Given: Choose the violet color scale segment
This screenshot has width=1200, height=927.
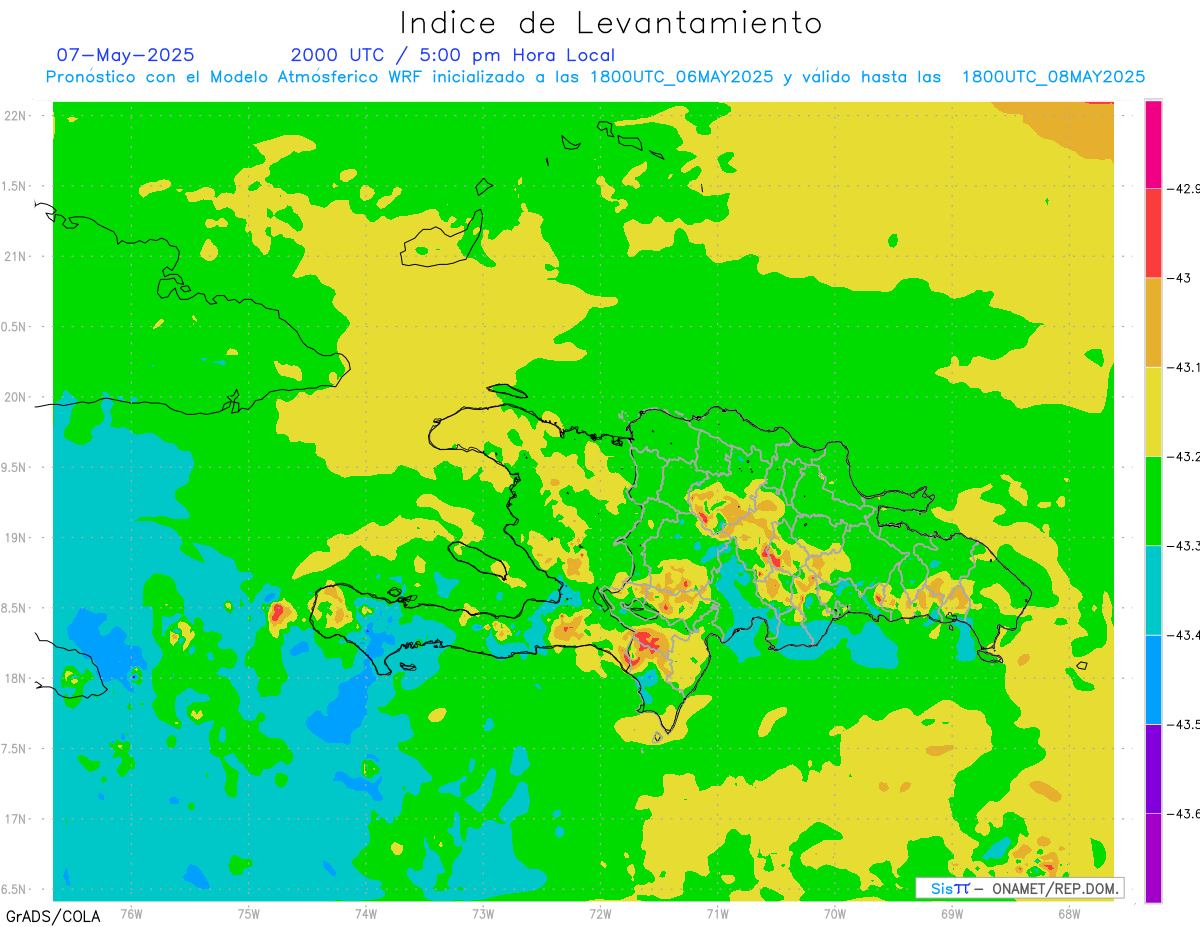Looking at the screenshot, I should click(x=1153, y=768).
